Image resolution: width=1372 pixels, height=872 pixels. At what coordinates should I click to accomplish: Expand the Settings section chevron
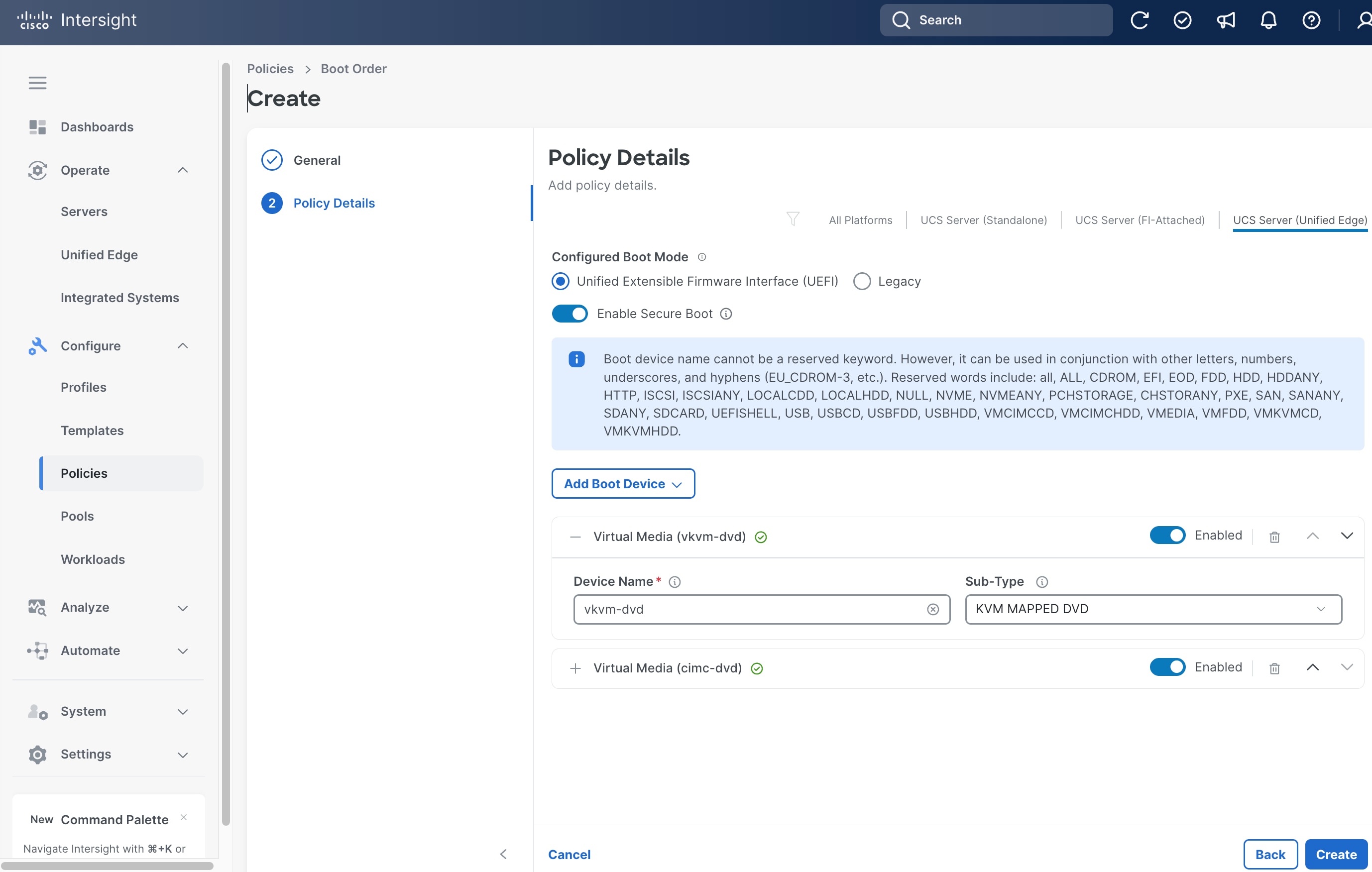click(182, 755)
